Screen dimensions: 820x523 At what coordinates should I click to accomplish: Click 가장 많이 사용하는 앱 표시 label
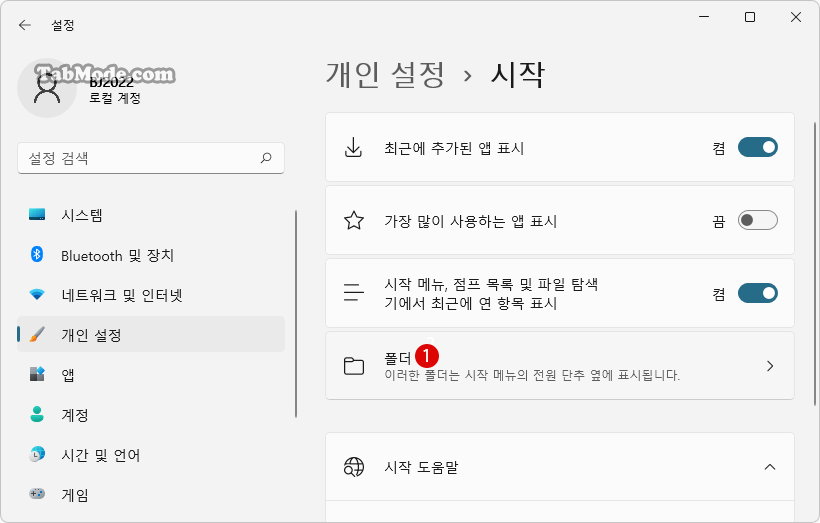tap(471, 221)
